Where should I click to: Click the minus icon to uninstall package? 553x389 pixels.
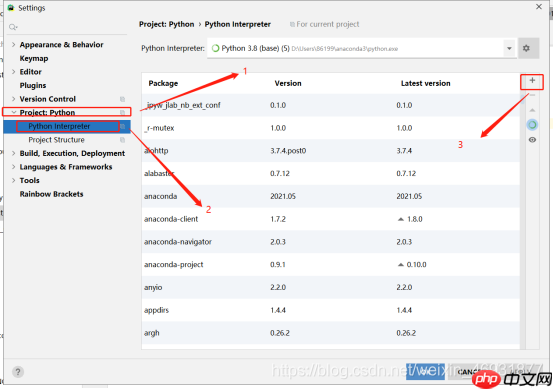[532, 95]
